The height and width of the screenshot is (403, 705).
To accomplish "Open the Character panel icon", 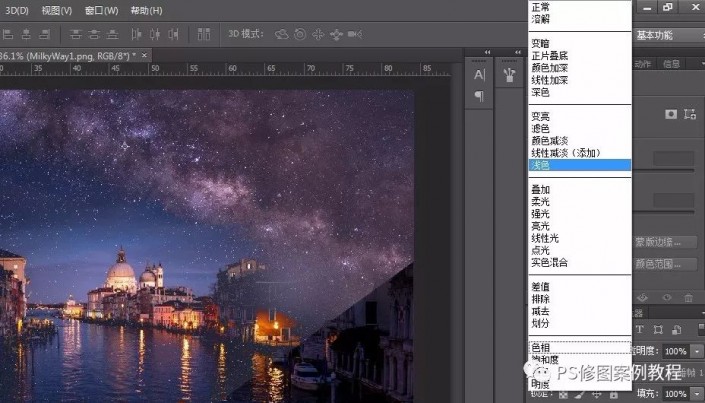I will [479, 75].
